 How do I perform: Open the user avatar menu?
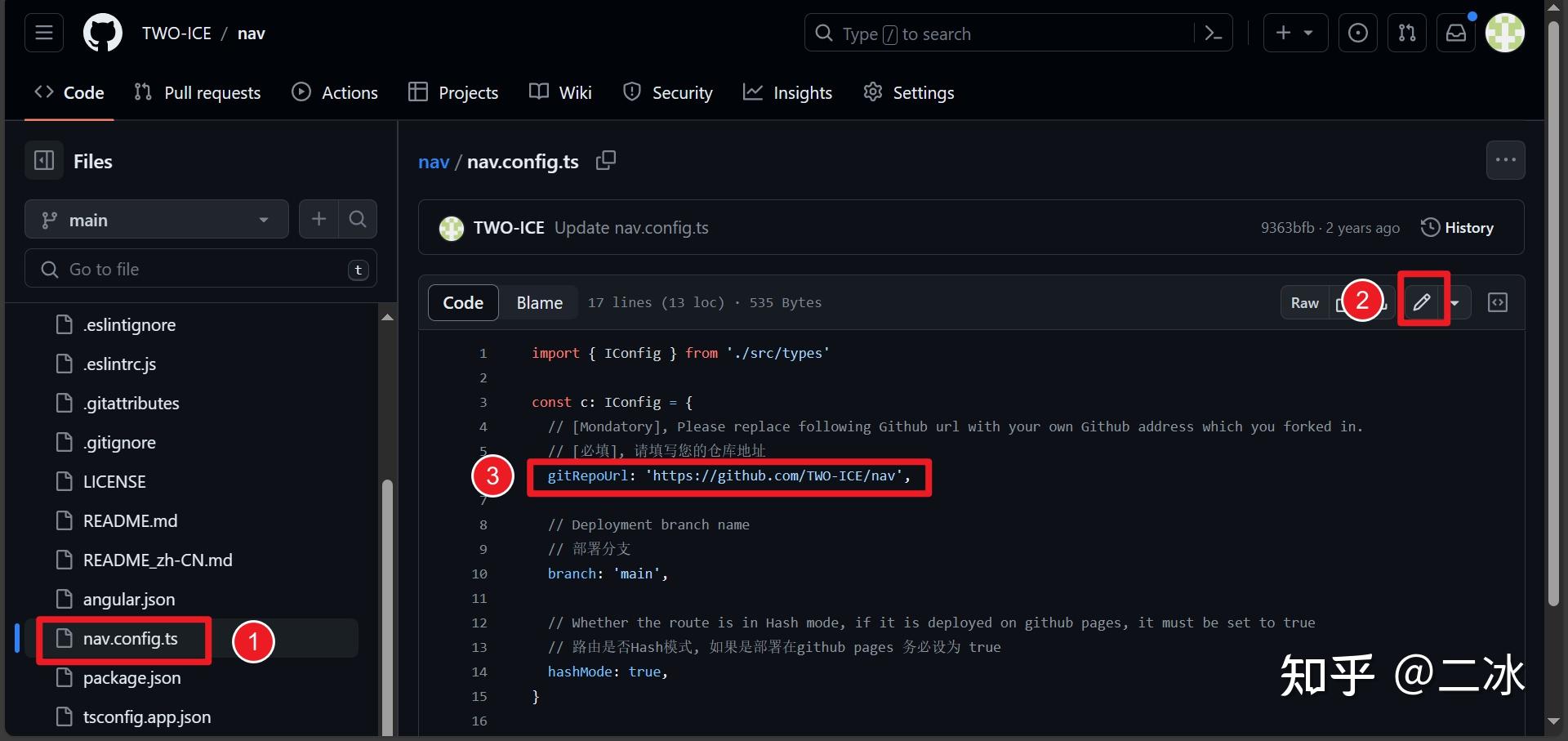click(1505, 33)
